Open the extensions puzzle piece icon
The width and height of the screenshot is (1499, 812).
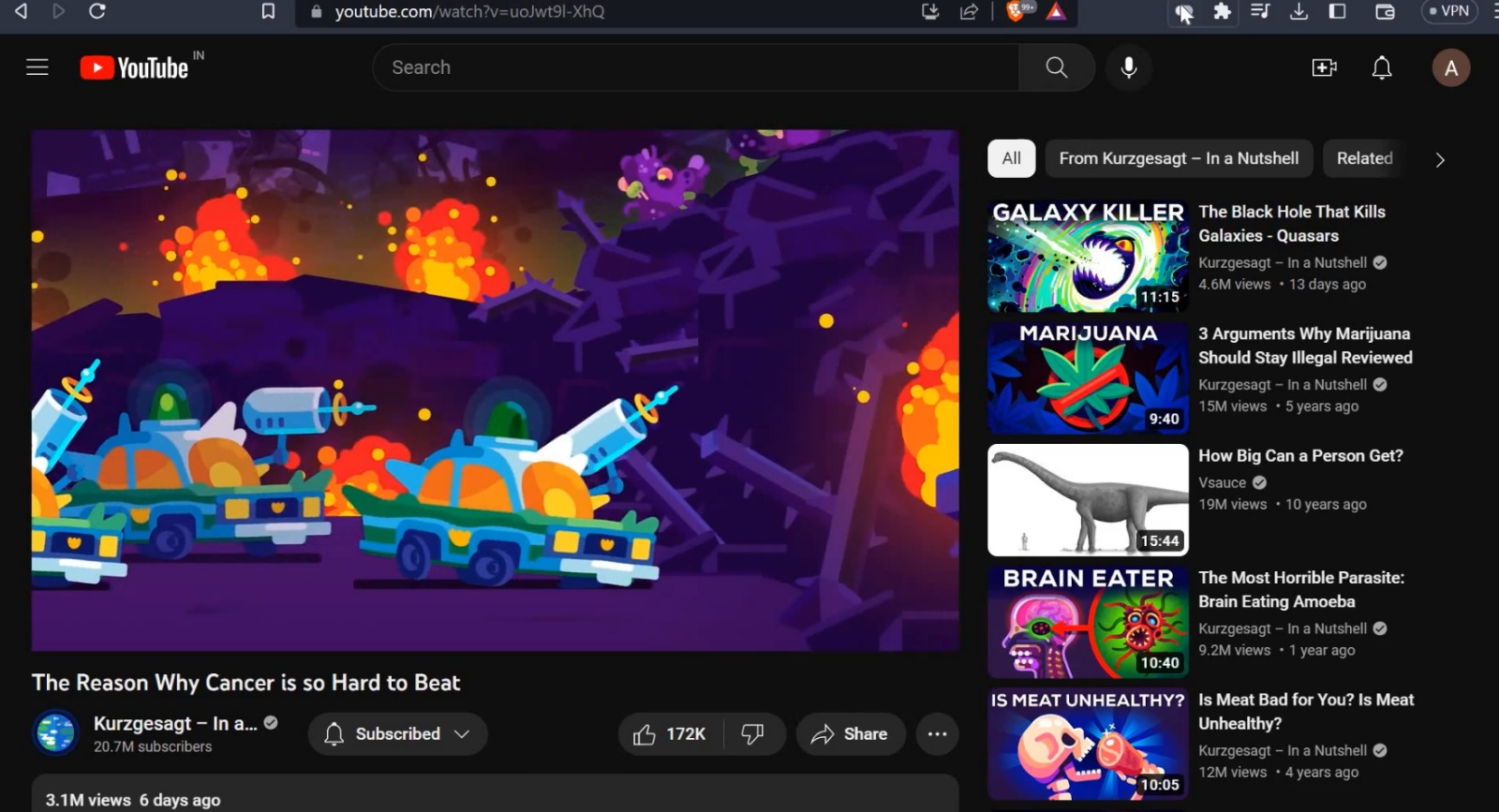tap(1222, 11)
